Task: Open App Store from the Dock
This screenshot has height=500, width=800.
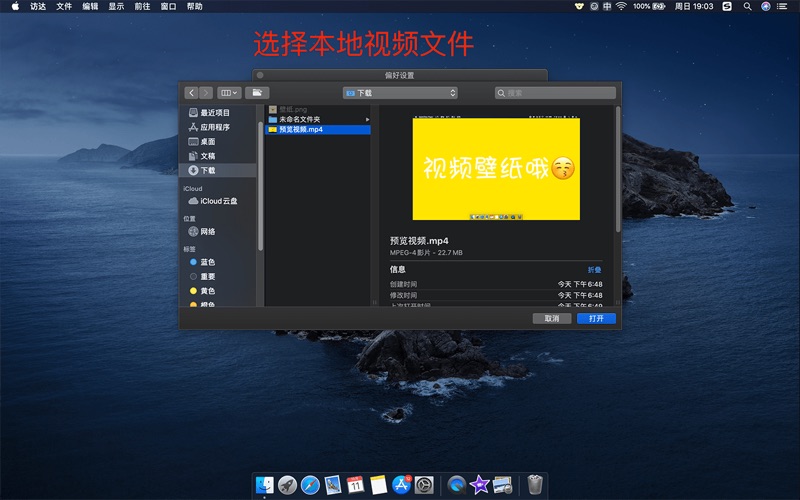Action: [402, 485]
